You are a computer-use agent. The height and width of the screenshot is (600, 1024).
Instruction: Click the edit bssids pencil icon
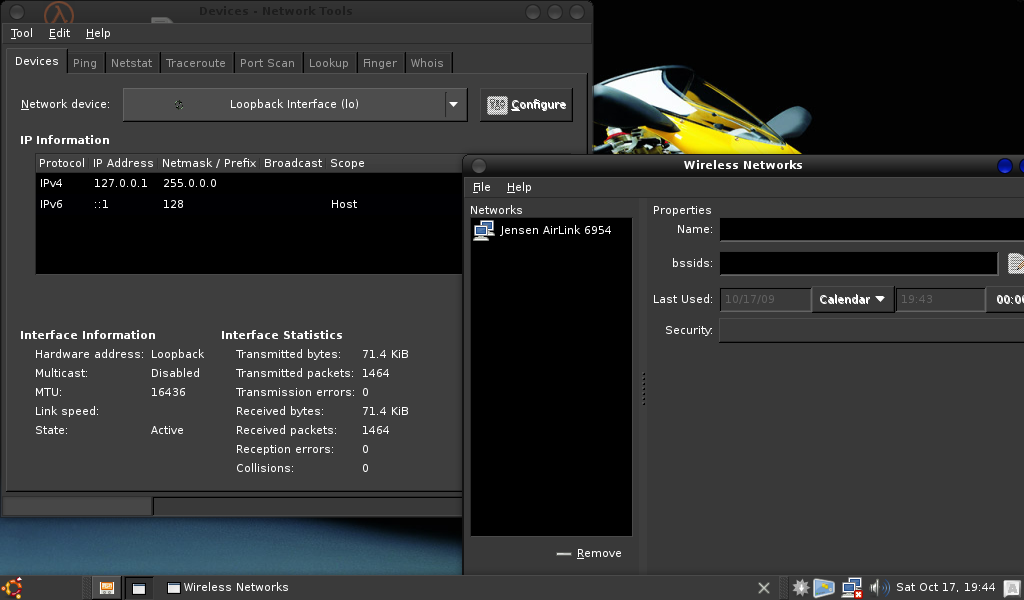(x=1016, y=263)
